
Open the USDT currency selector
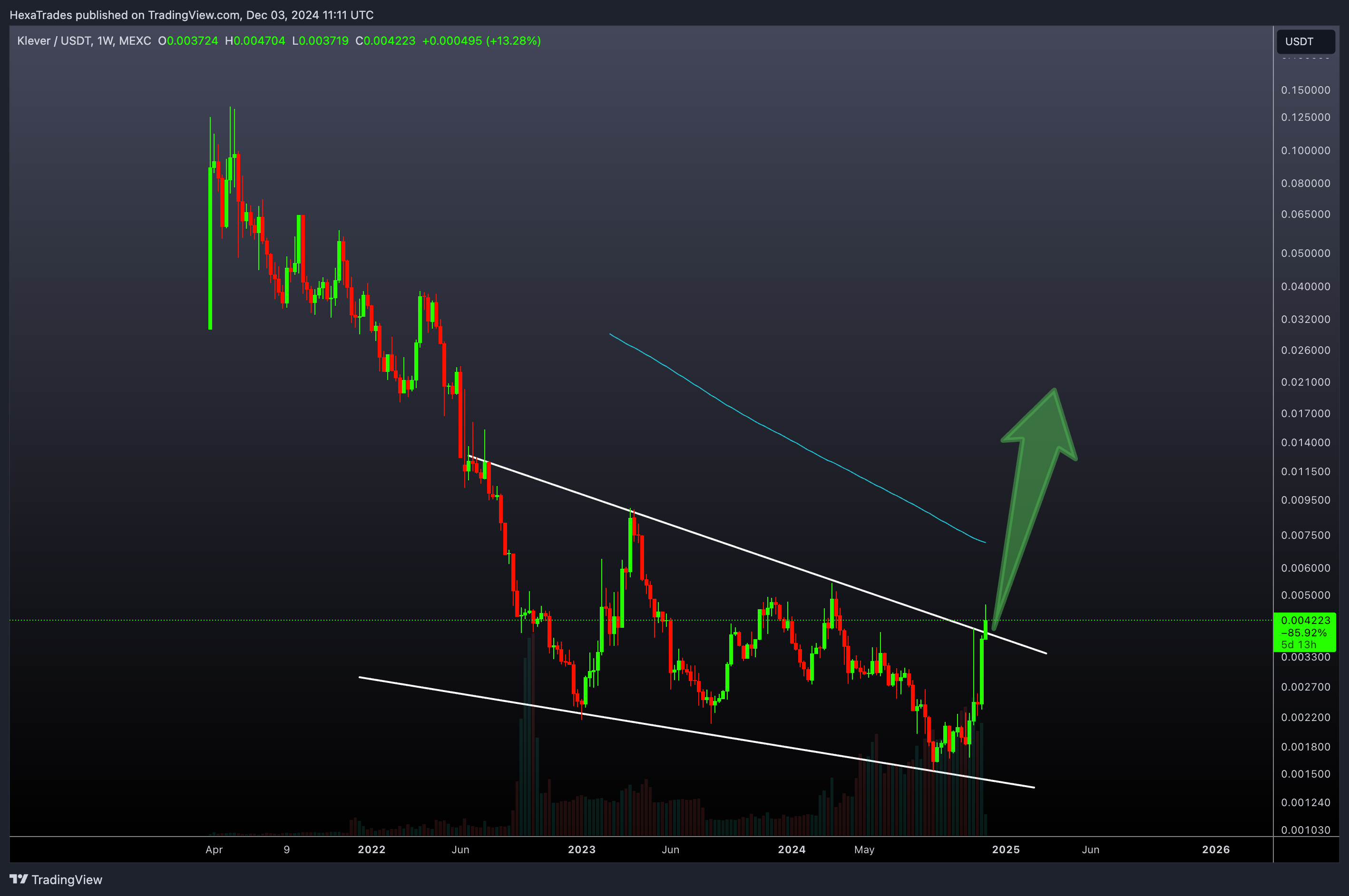pos(1306,42)
